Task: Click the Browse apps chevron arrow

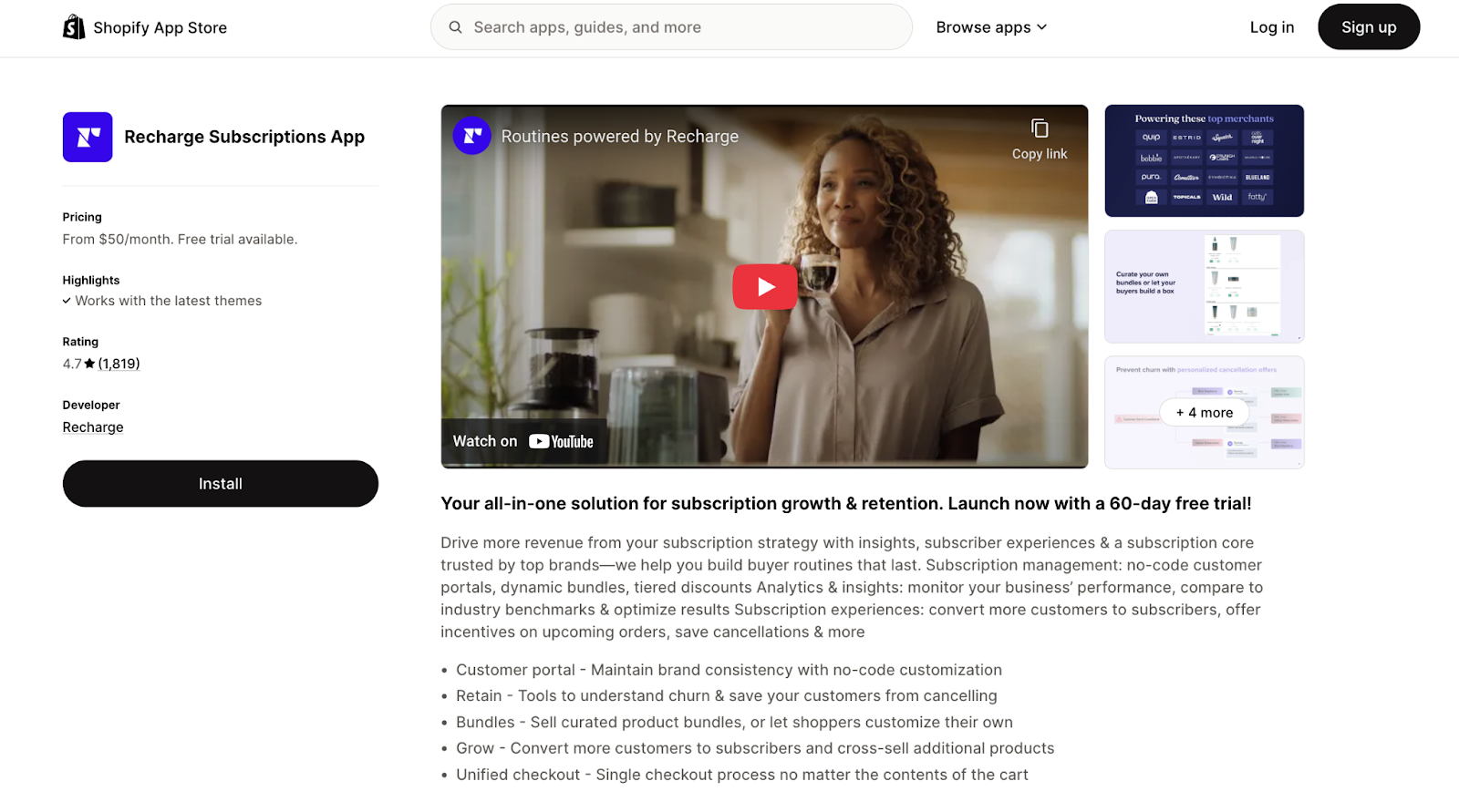Action: coord(1042,27)
